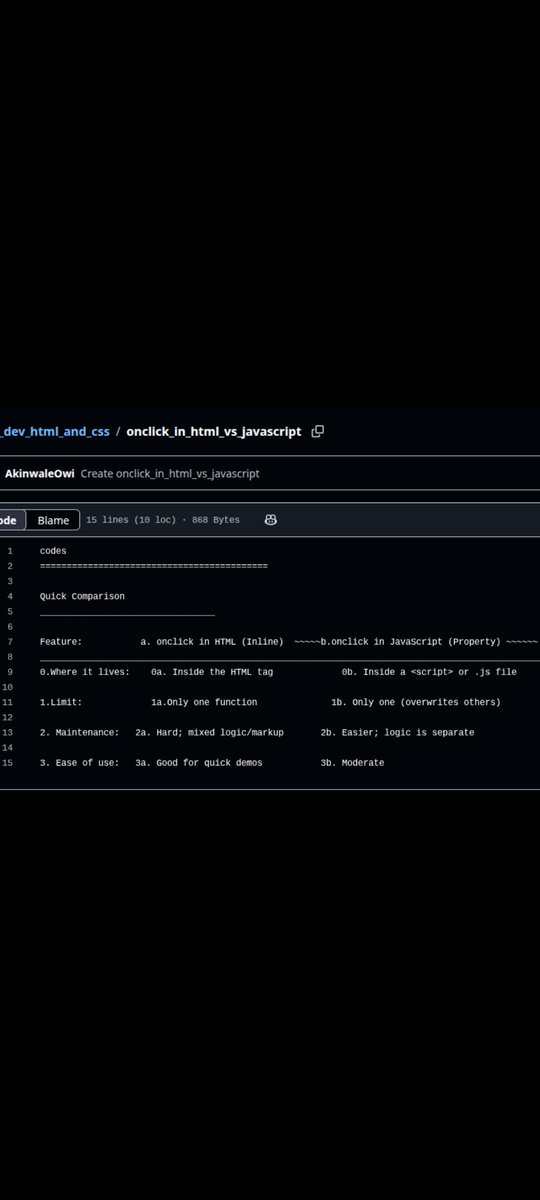Click '0b. Inside a <script> or .js file' text
Screen dimensions: 540x1200
(x=429, y=672)
